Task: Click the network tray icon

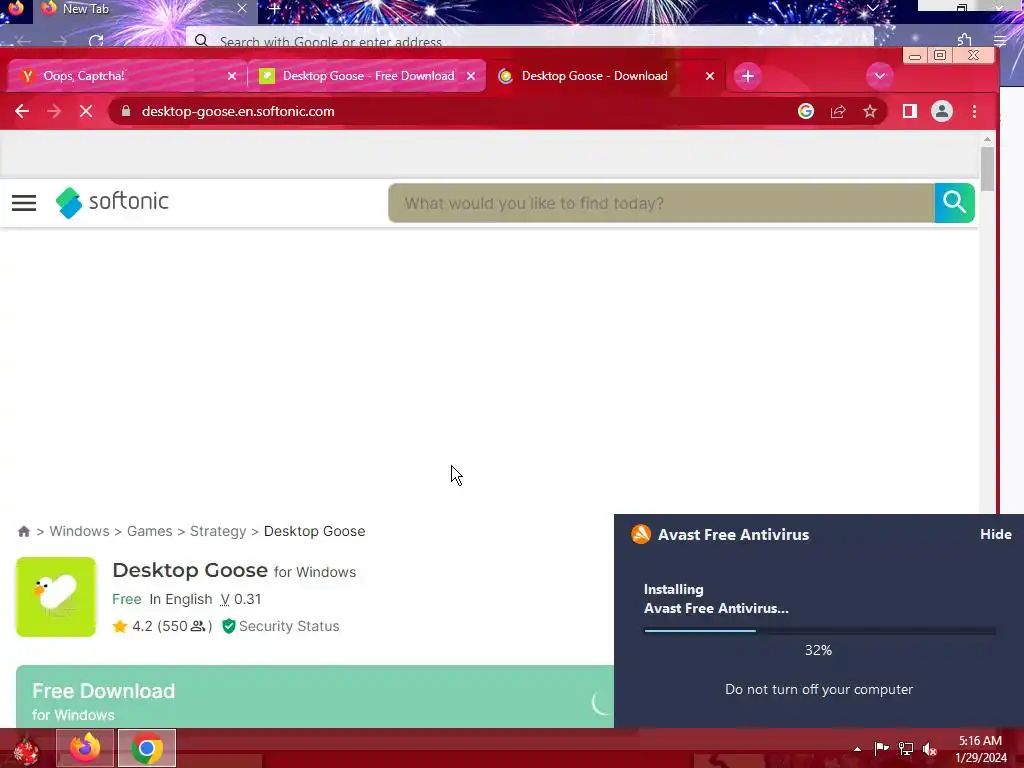Action: (x=906, y=748)
